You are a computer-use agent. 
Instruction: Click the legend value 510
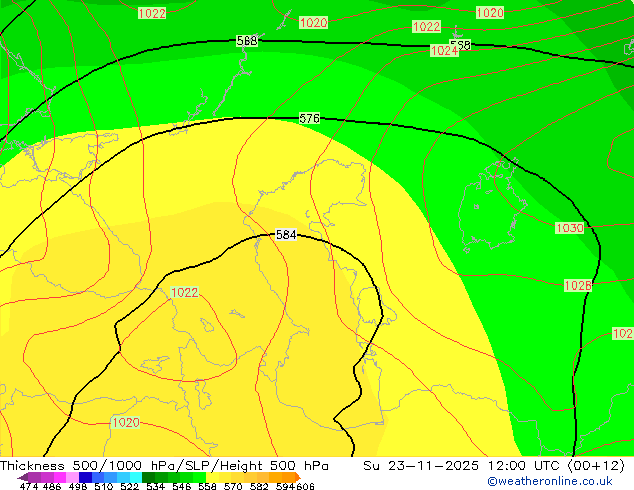click(x=104, y=486)
